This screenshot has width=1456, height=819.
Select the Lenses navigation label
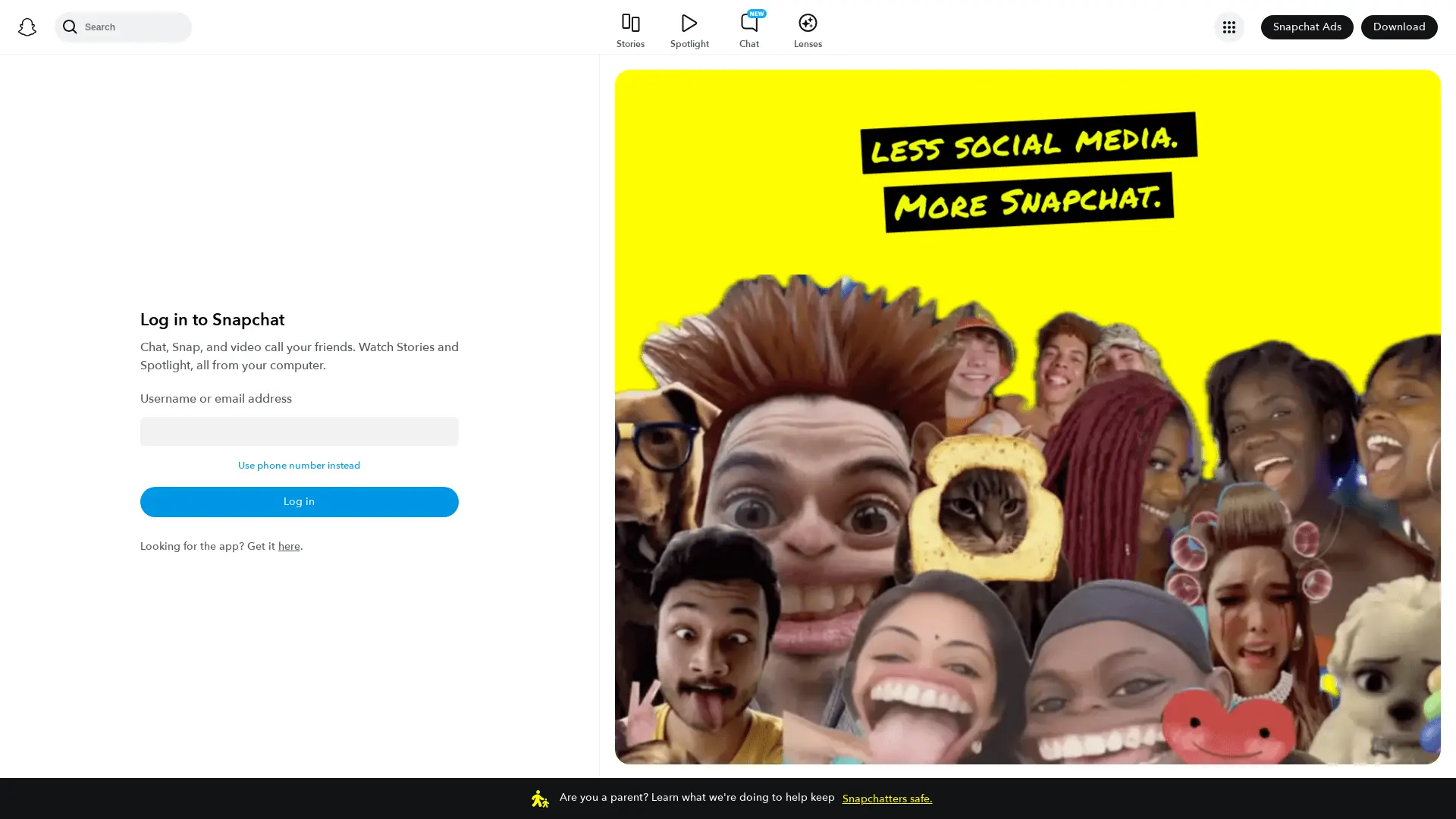808,44
